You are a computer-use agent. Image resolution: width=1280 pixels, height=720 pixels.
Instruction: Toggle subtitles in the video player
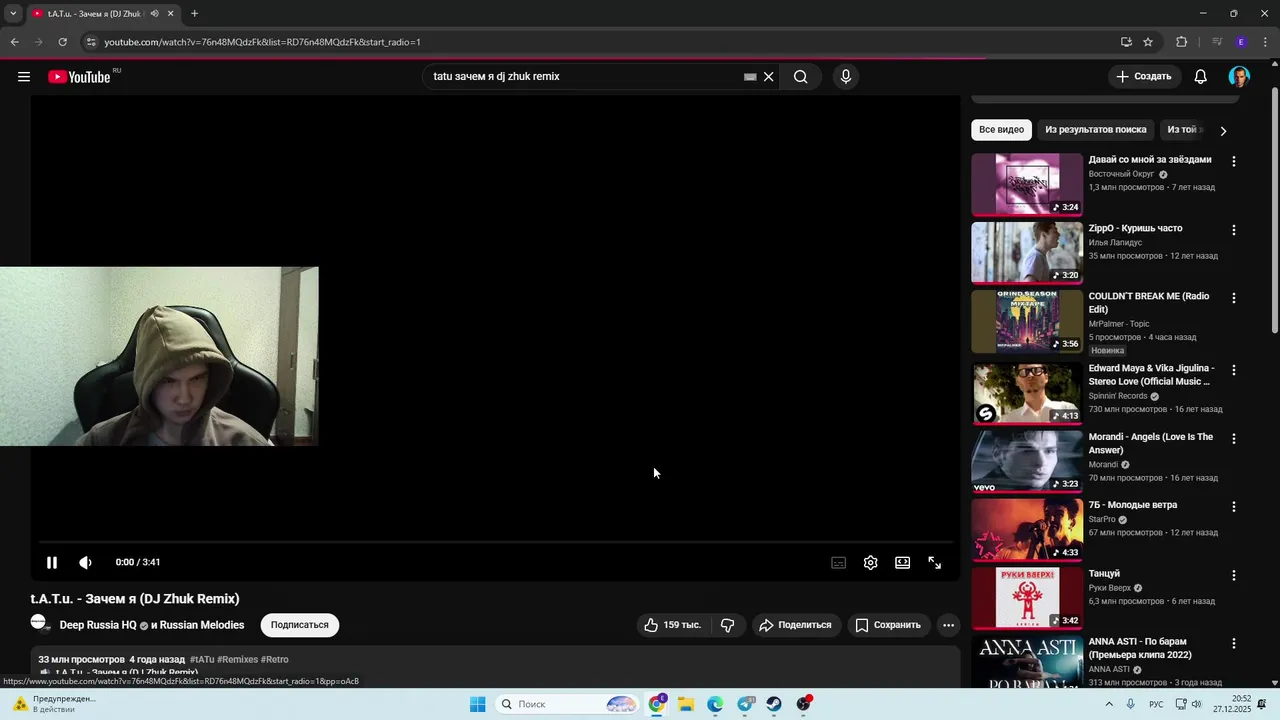[x=839, y=563]
